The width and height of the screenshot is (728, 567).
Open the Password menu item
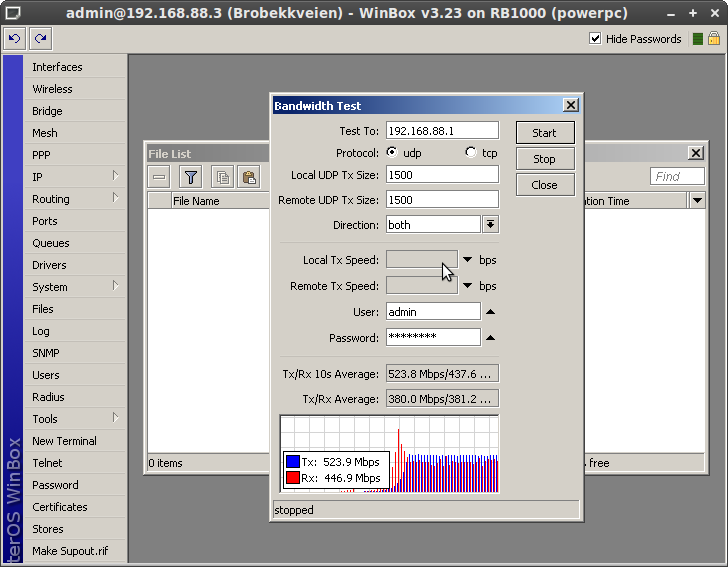click(x=75, y=485)
